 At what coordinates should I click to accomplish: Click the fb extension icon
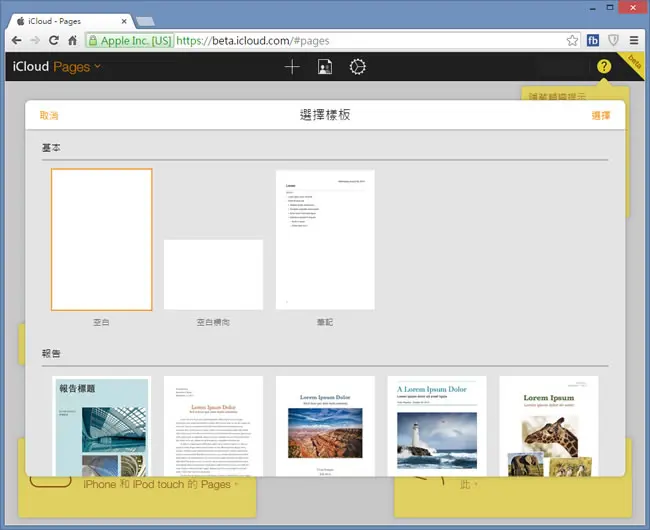click(593, 41)
